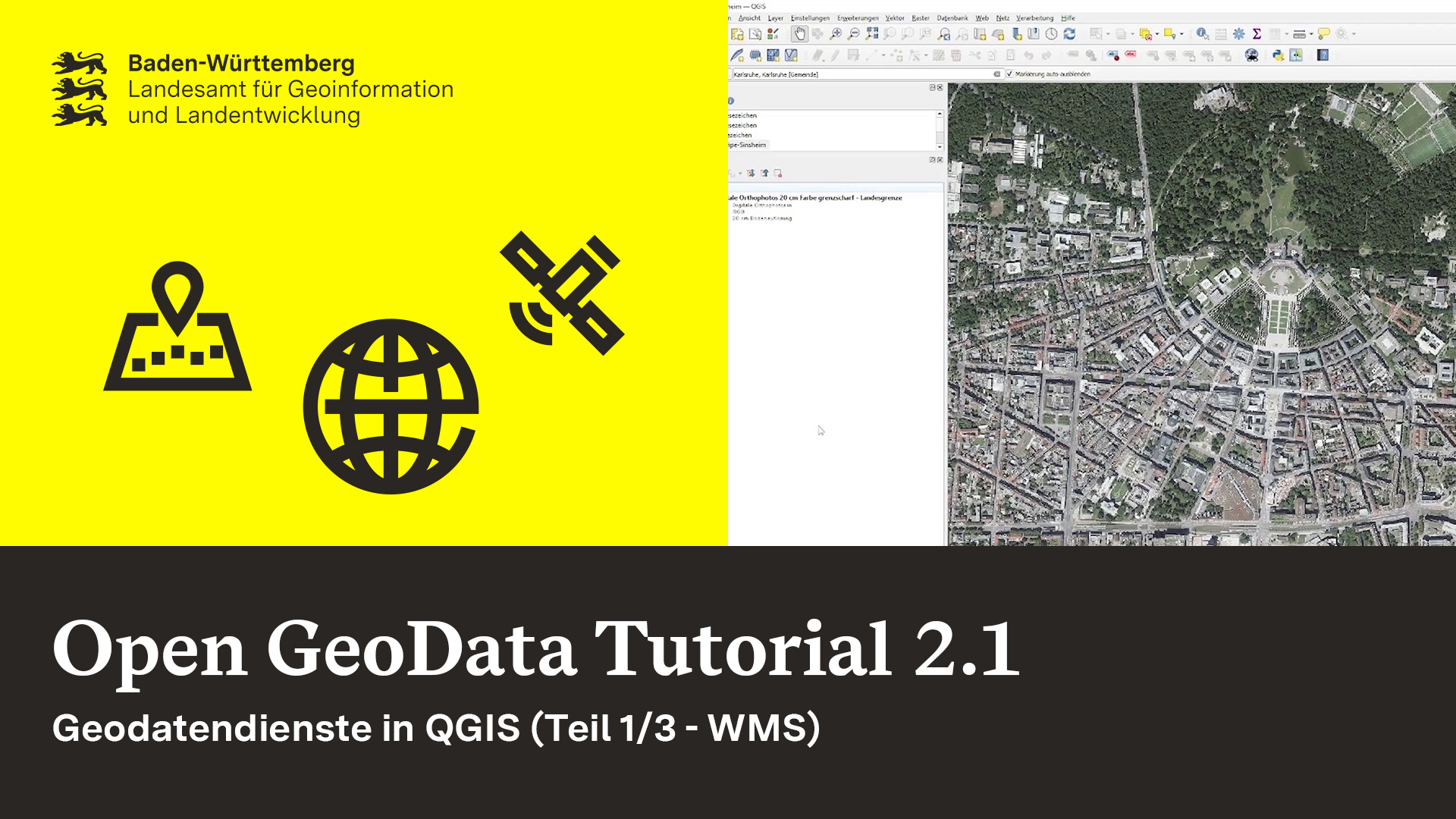
Task: Open the measure tool dropdown arrow
Action: pos(1312,35)
